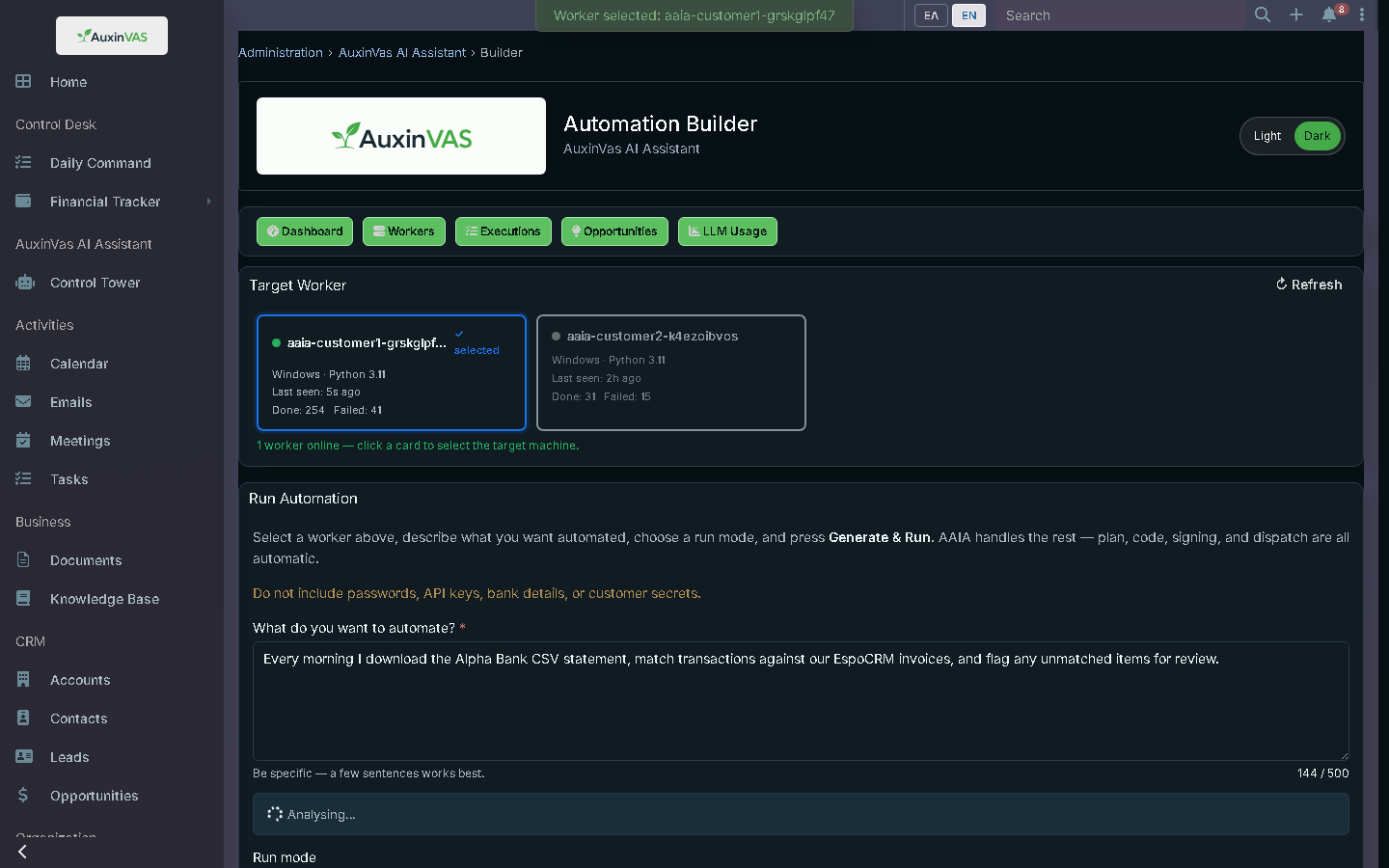Image resolution: width=1389 pixels, height=868 pixels.
Task: Click the 'Worker selected' notification toast
Action: pos(694,15)
